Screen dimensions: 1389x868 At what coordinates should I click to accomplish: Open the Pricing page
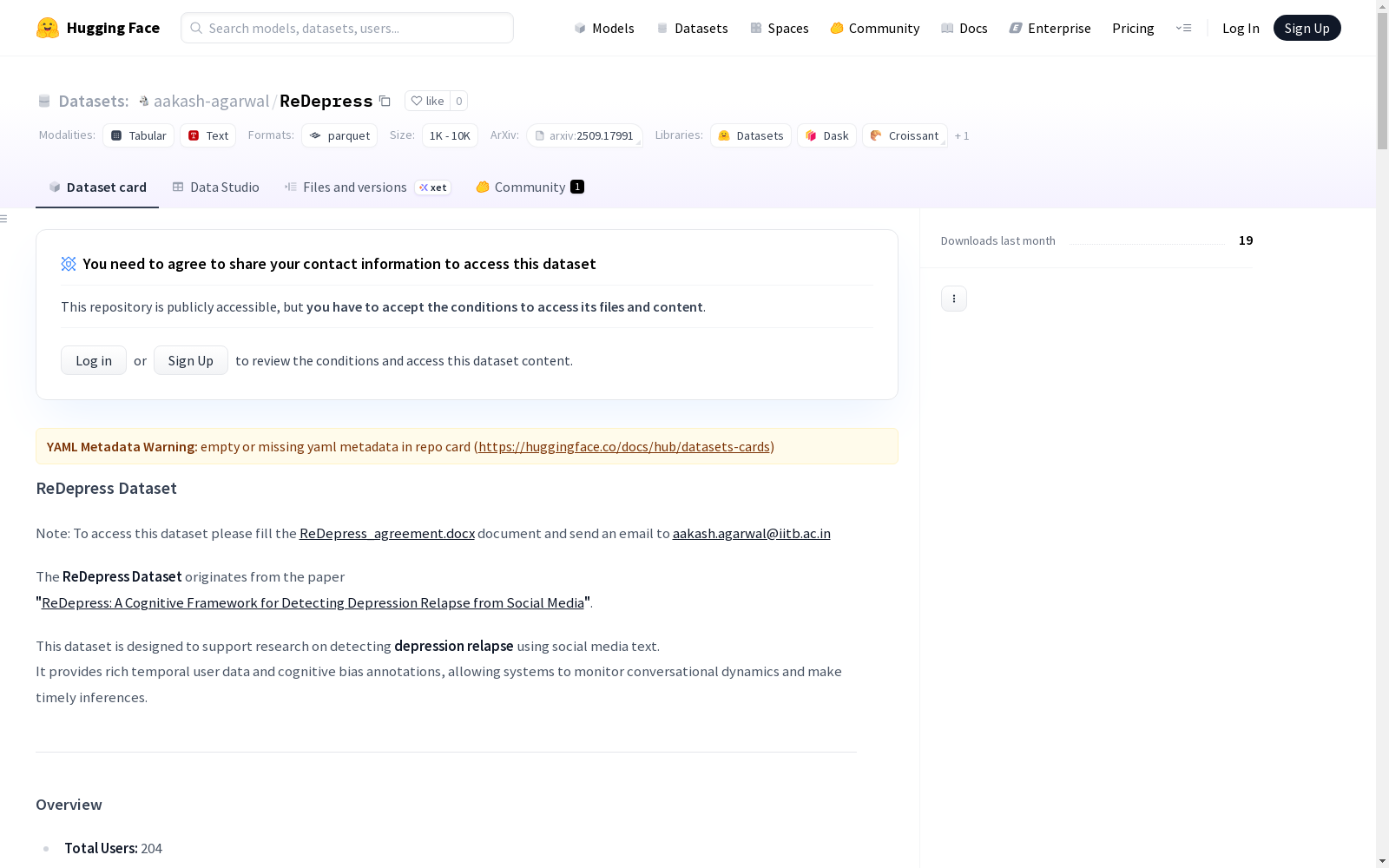(x=1133, y=28)
